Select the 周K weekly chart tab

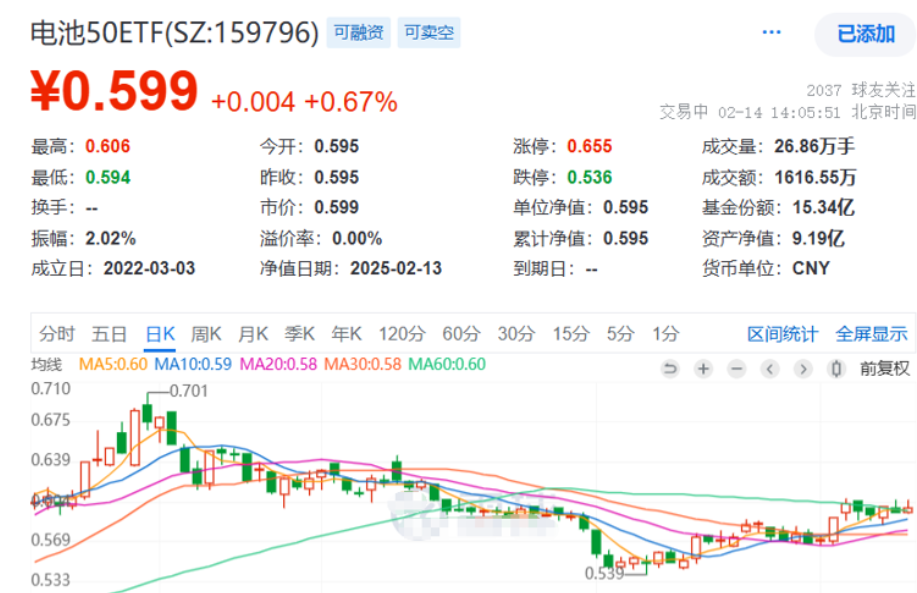point(206,334)
